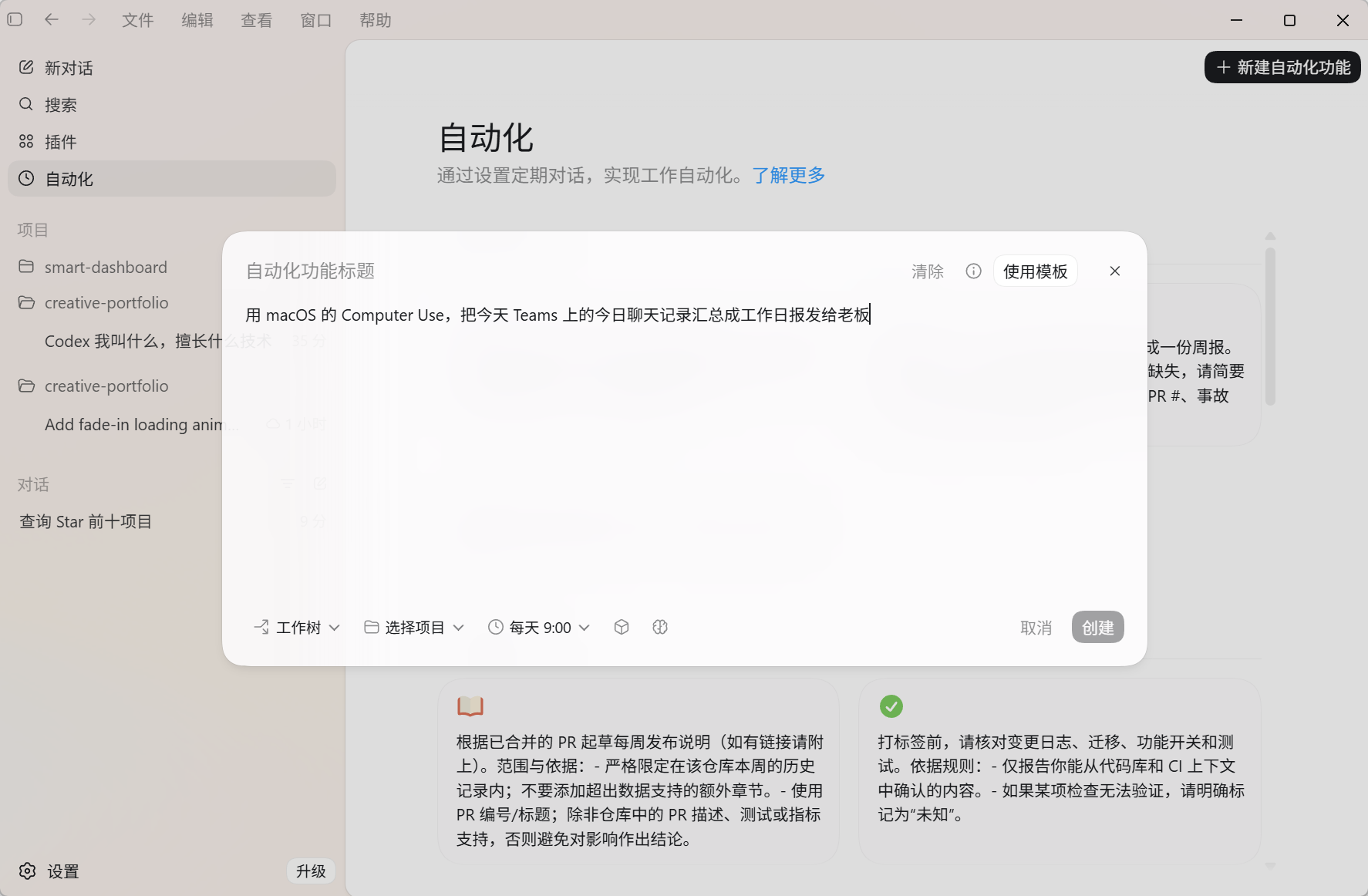The image size is (1368, 896).
Task: Click the smart-dashboard folder icon
Action: (x=26, y=266)
